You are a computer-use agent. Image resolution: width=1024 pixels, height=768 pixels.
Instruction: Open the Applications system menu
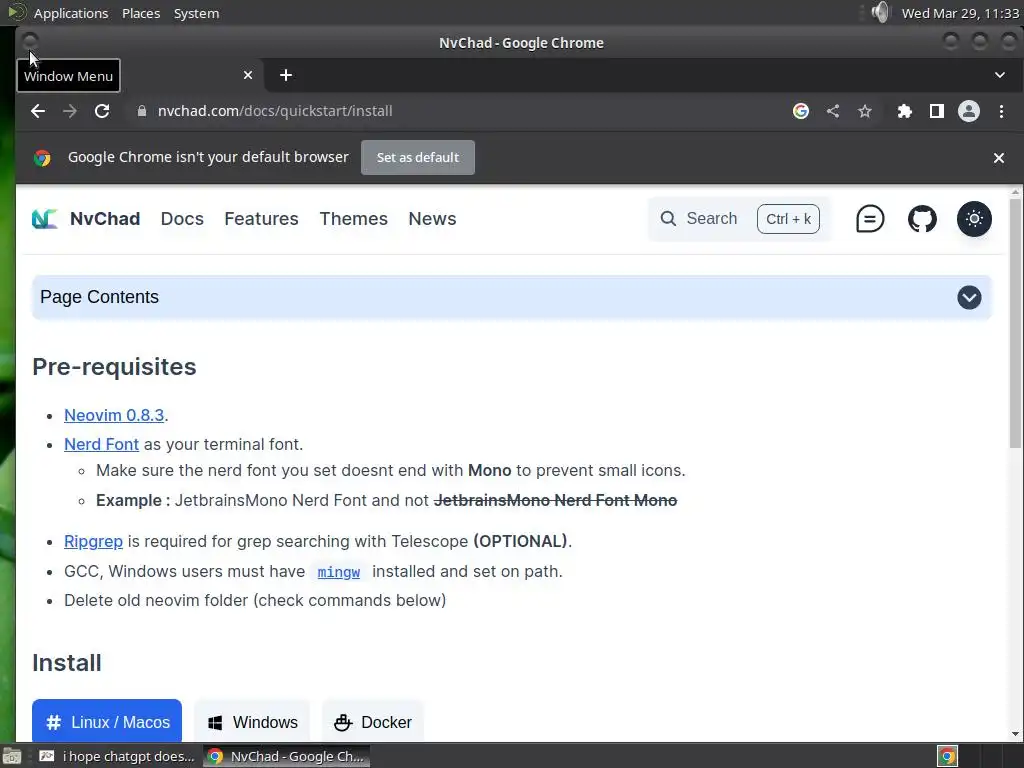(x=71, y=13)
